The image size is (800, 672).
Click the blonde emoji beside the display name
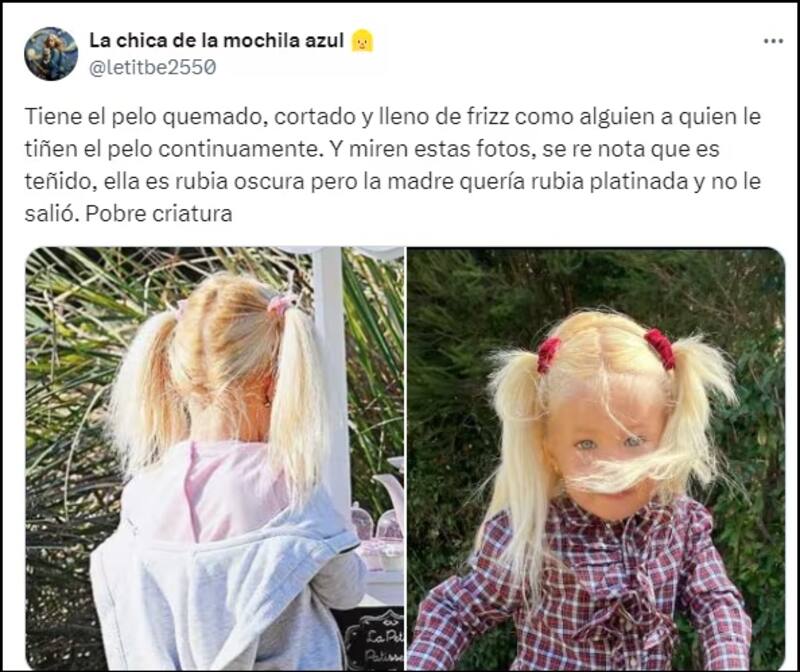[x=362, y=41]
